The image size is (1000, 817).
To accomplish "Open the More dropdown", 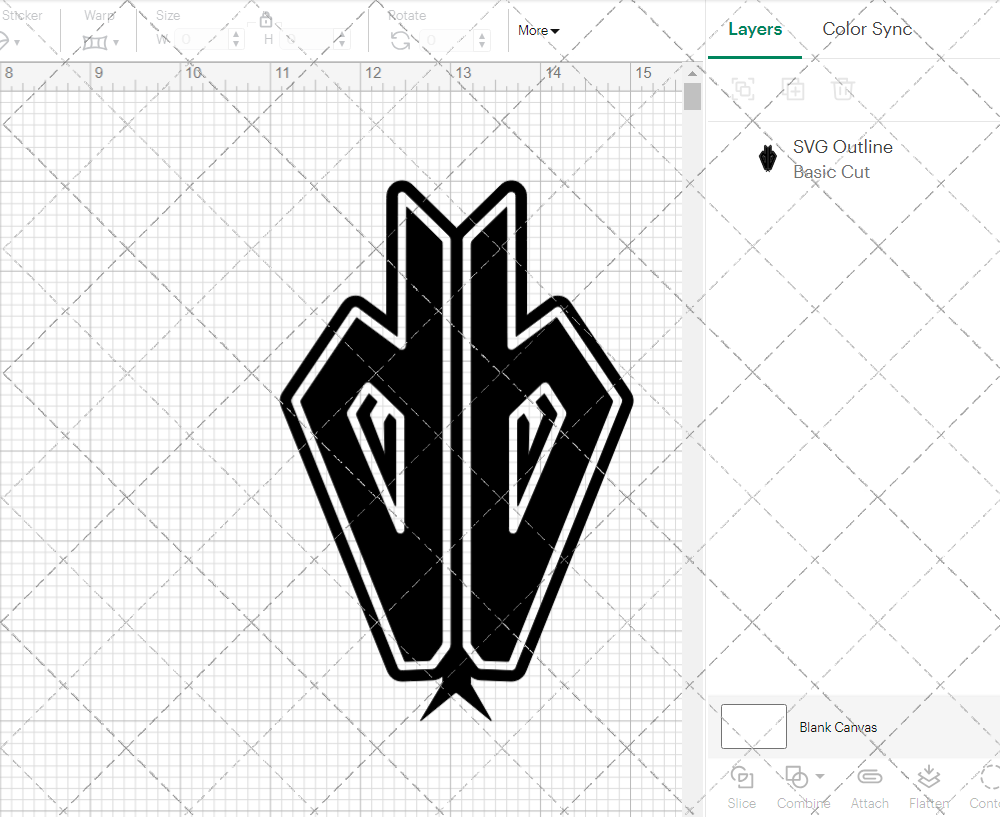I will coord(537,30).
